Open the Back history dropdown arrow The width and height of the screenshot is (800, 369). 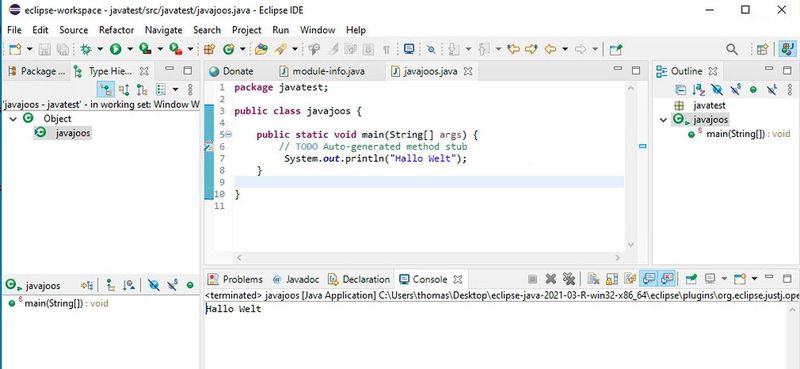click(565, 49)
